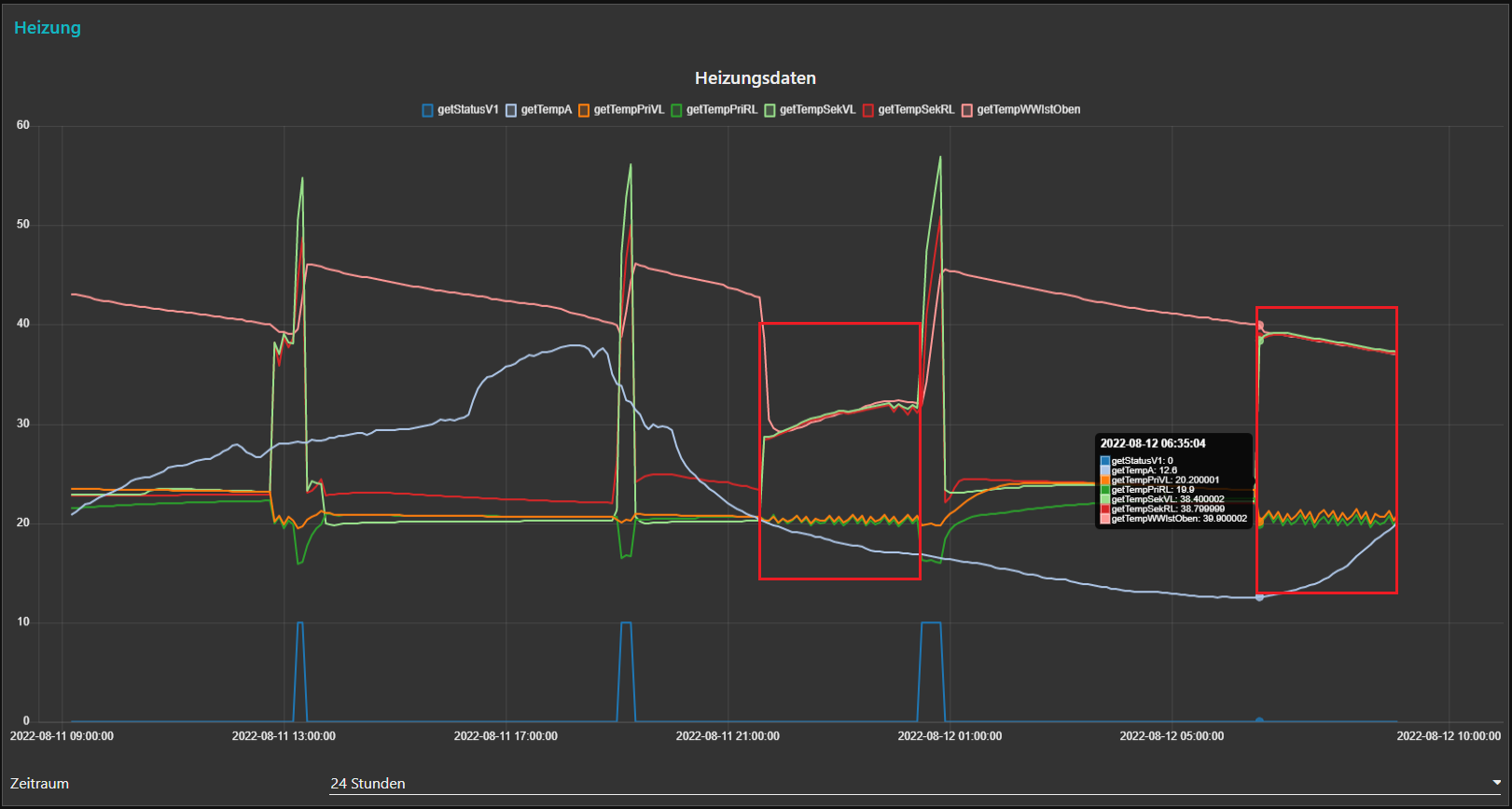Click x-axis label 2022-08-11 13:00:00
Screen dimensions: 1512x809
(284, 736)
